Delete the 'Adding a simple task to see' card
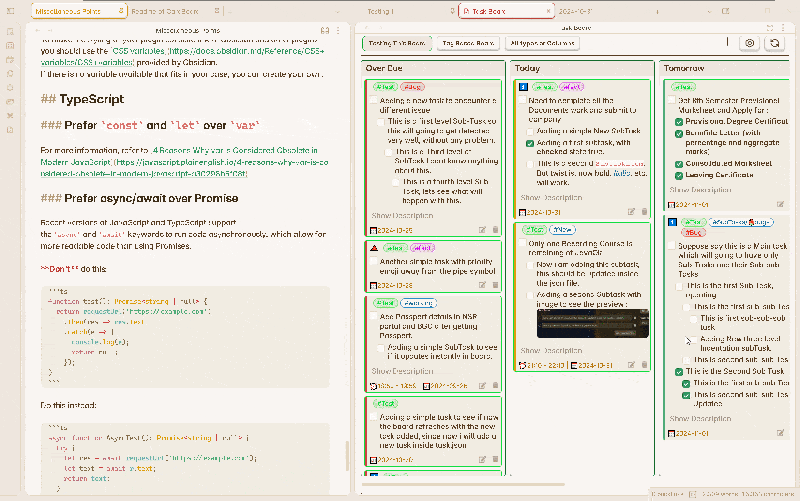 (495, 460)
